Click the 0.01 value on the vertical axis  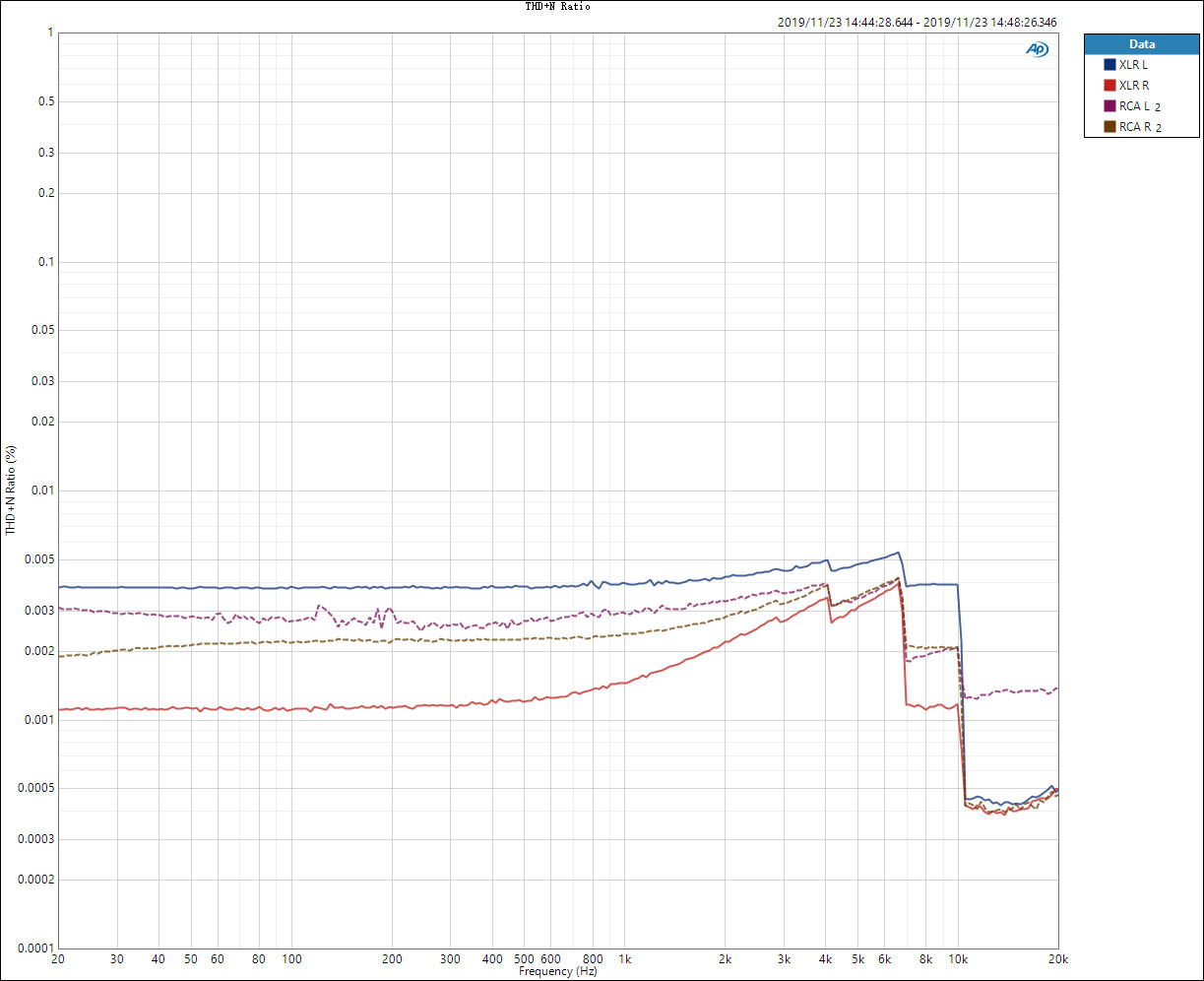tap(40, 490)
